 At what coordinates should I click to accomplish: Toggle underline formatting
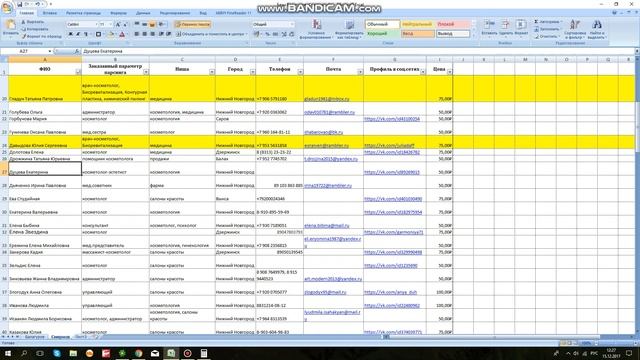[85, 34]
